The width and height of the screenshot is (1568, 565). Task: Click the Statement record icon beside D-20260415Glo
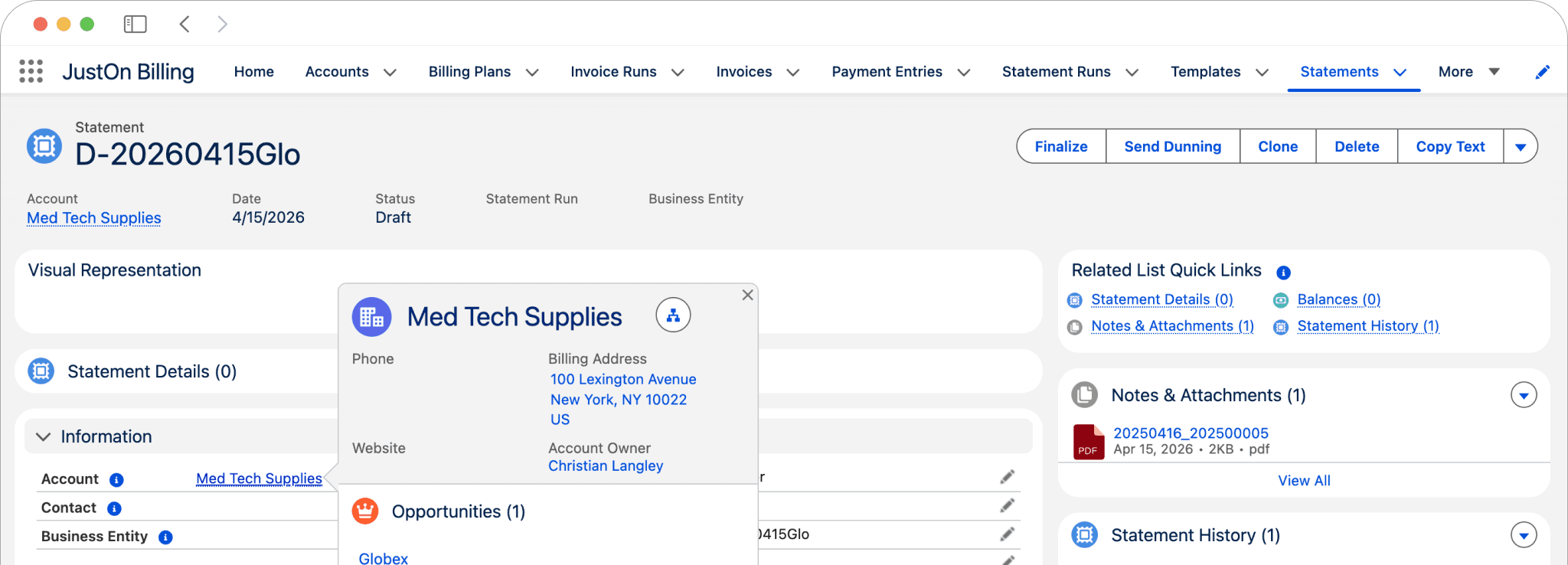[44, 145]
